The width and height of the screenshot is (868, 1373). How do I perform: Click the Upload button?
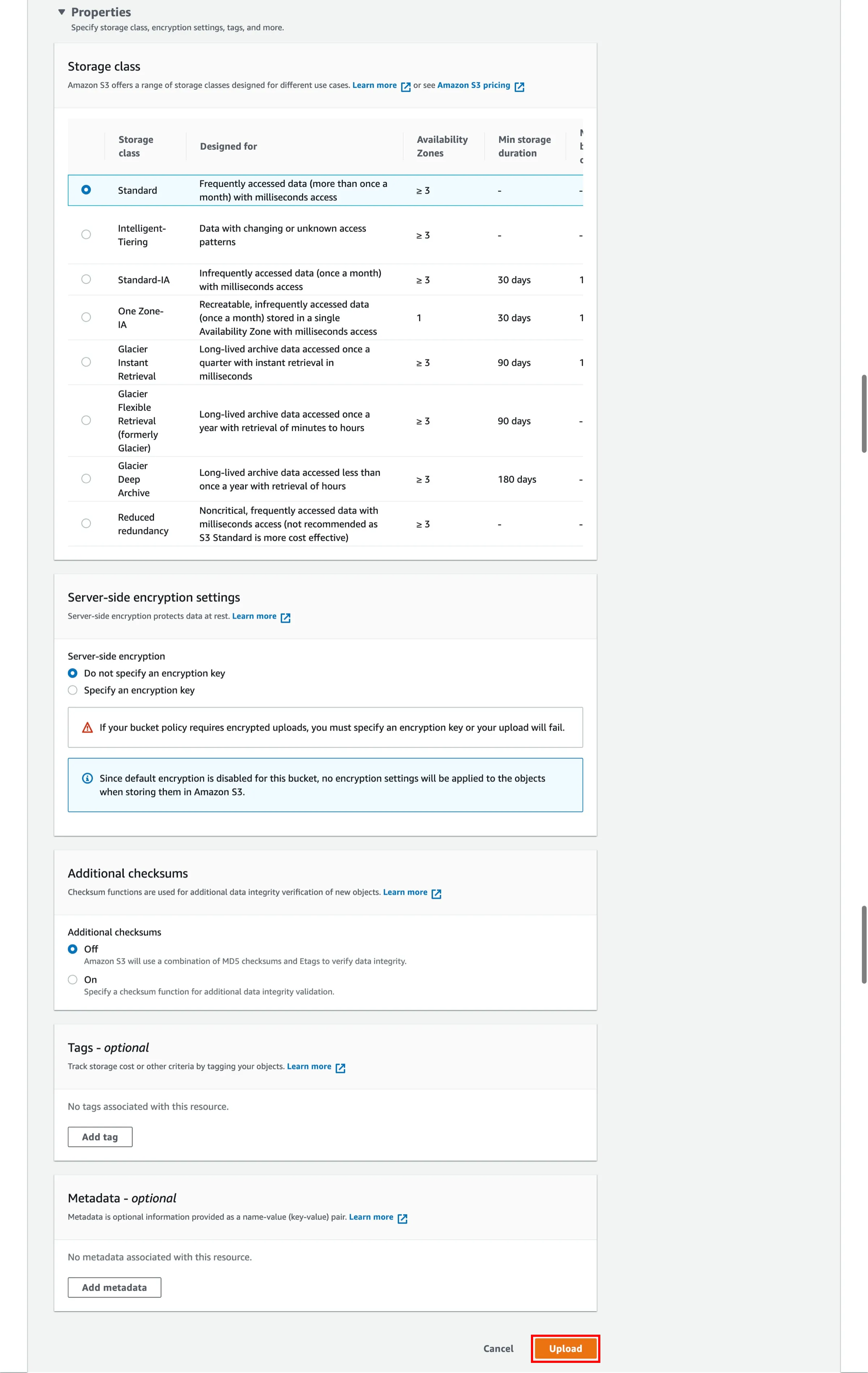[565, 1348]
